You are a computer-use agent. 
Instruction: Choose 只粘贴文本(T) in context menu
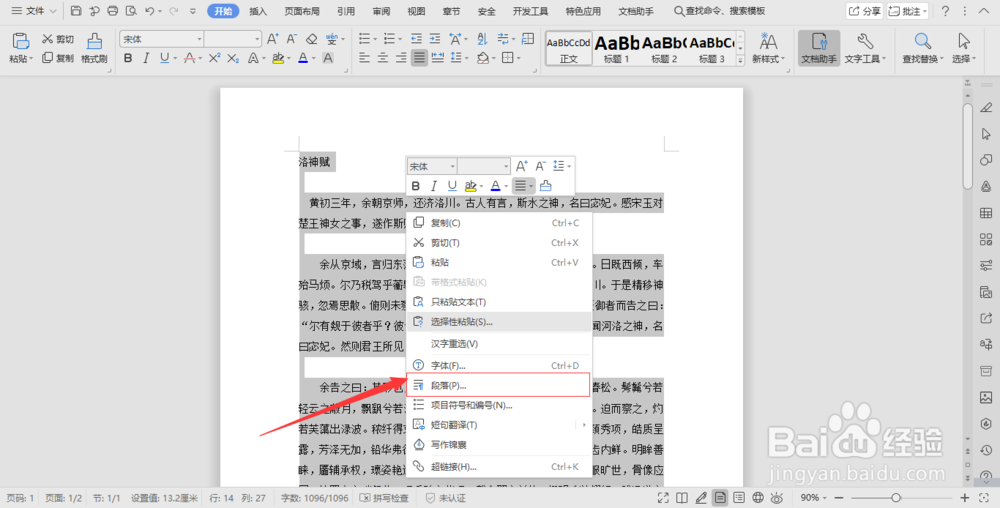coord(499,302)
